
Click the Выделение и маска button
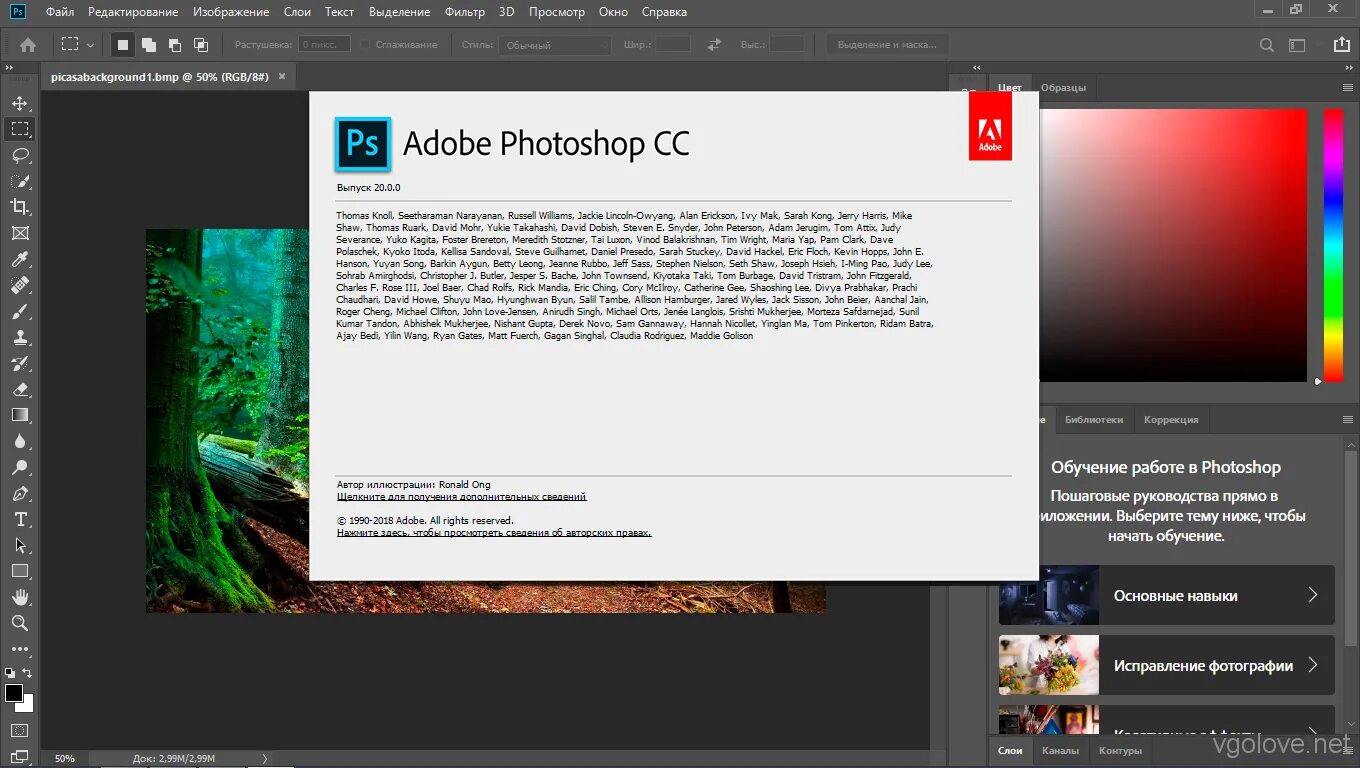887,45
